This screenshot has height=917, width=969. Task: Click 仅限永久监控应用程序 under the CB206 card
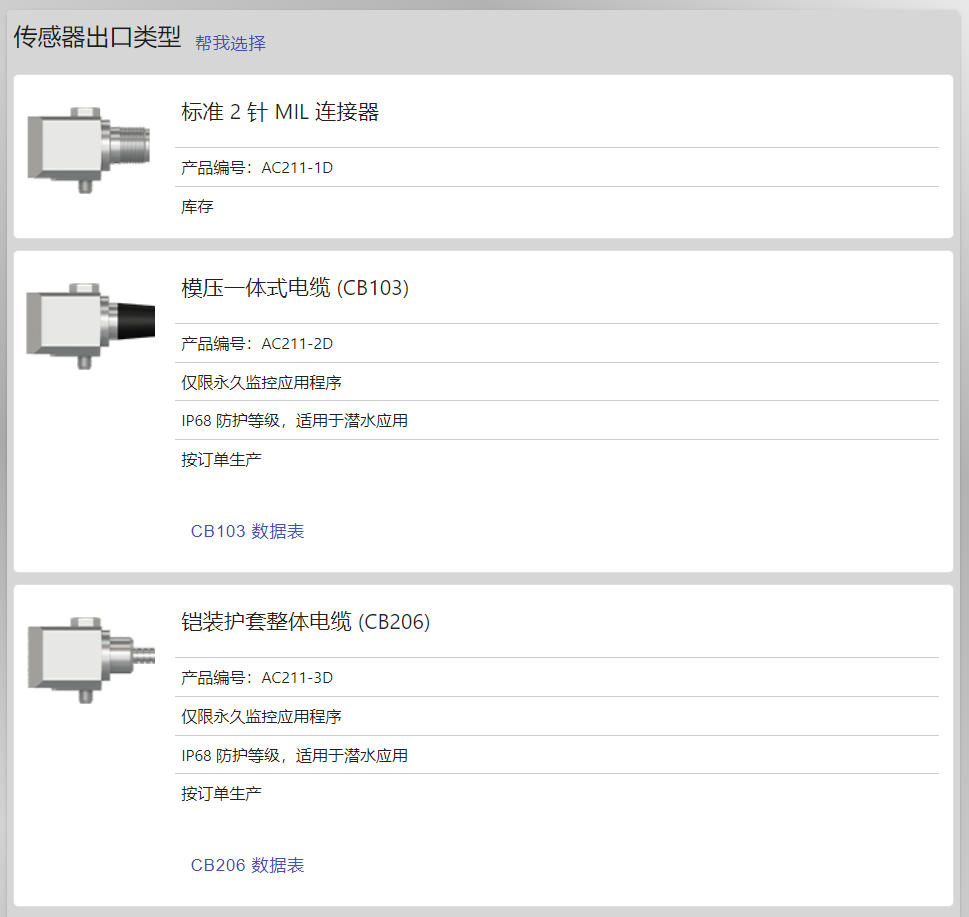261,717
